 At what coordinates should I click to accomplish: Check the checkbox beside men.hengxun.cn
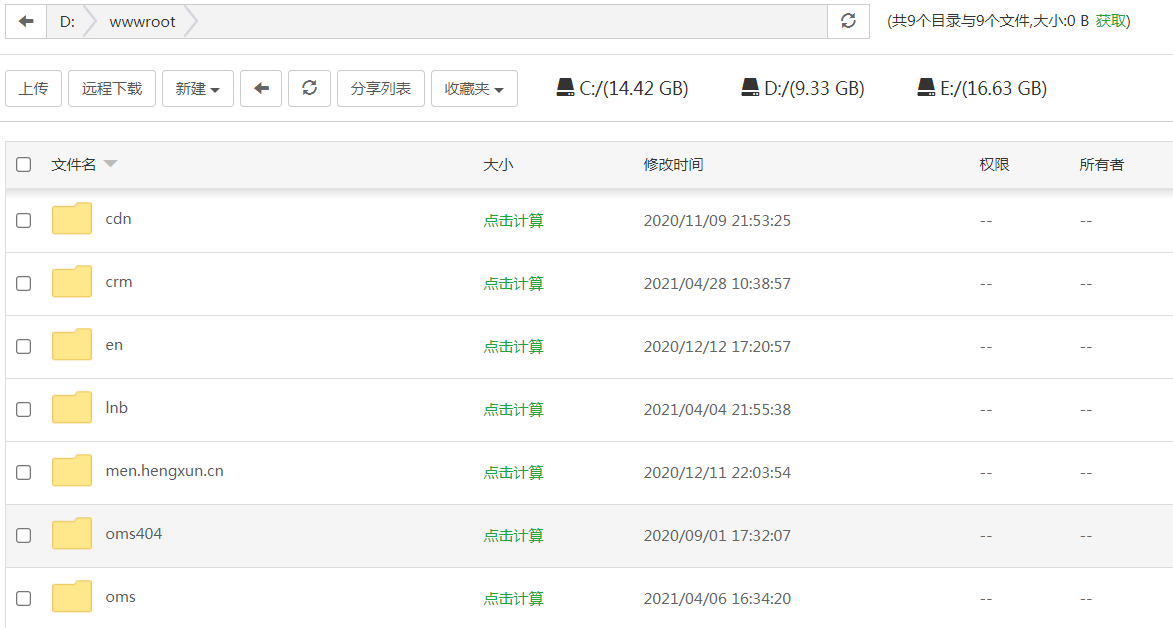pos(23,471)
